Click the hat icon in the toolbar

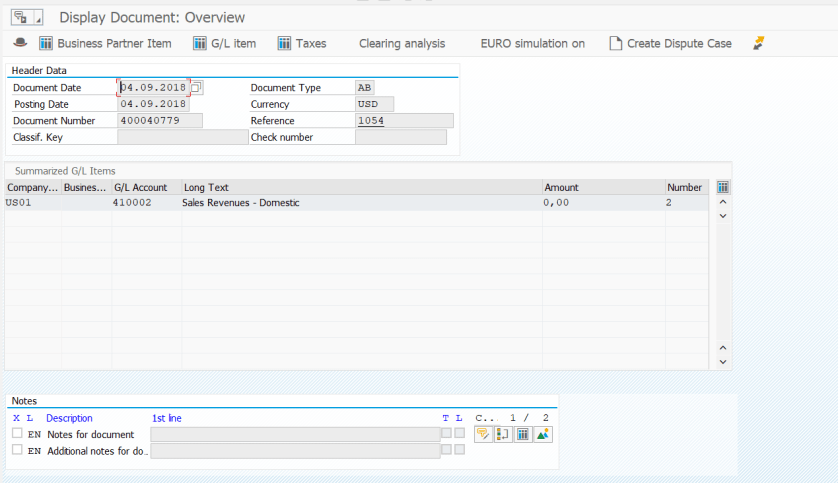point(20,43)
